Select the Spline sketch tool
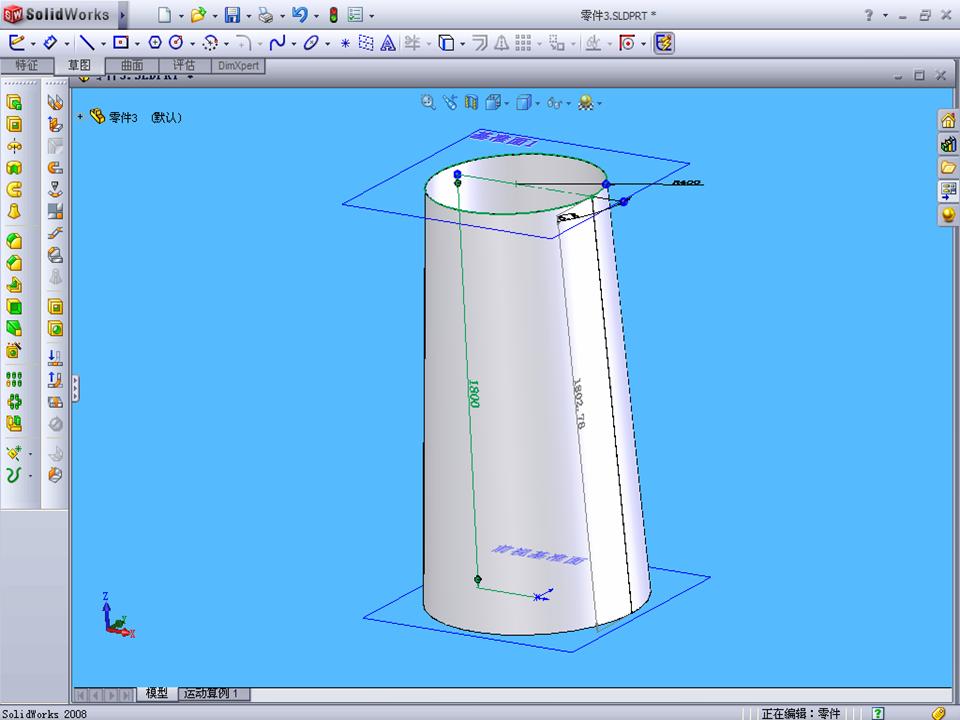960x720 pixels. click(x=277, y=43)
